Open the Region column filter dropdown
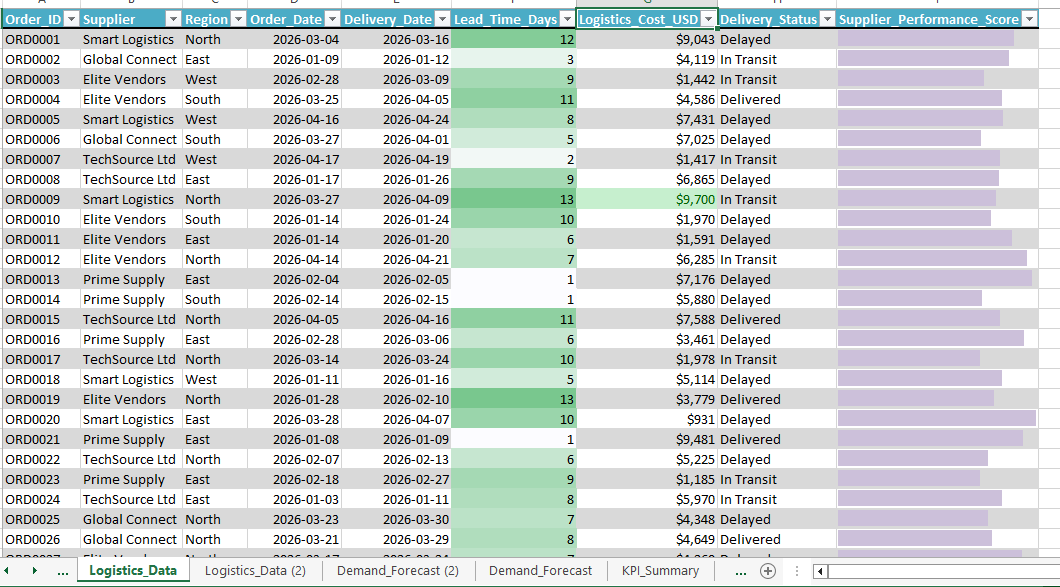Screen dimensions: 1060x587 tap(238, 19)
